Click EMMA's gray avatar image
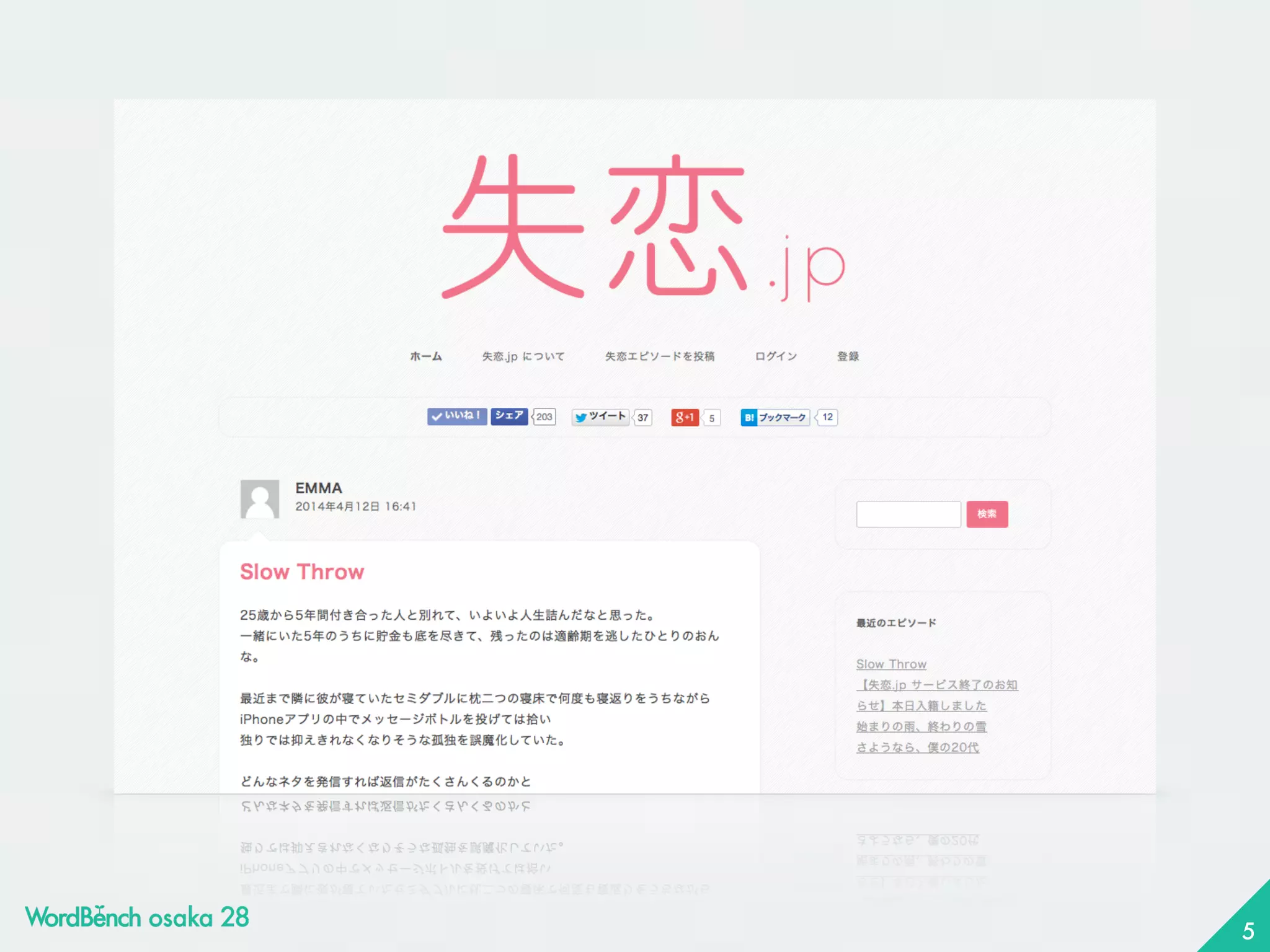 [260, 499]
